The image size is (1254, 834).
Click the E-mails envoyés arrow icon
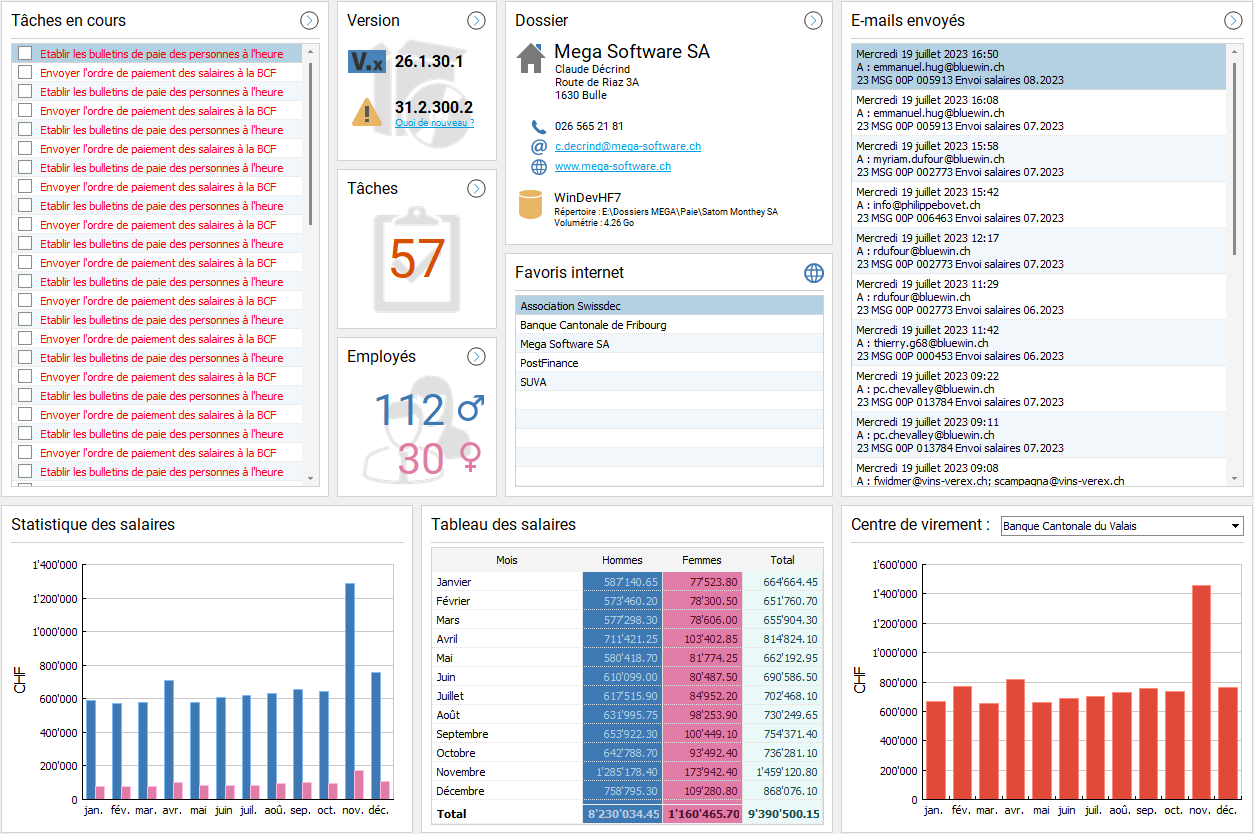[x=1233, y=20]
